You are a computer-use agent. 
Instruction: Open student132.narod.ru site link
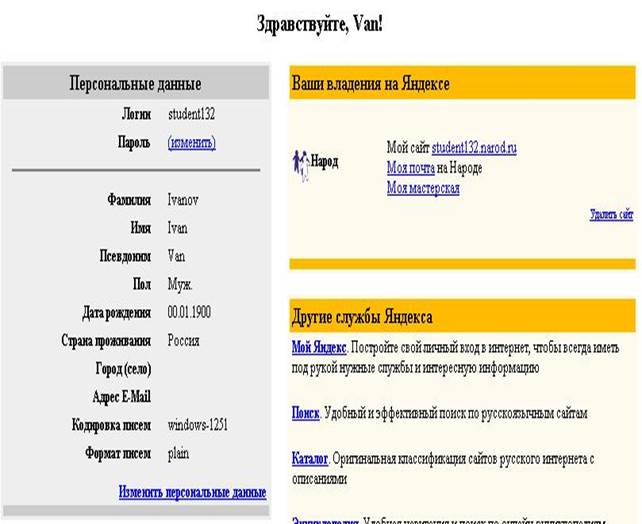coord(474,147)
